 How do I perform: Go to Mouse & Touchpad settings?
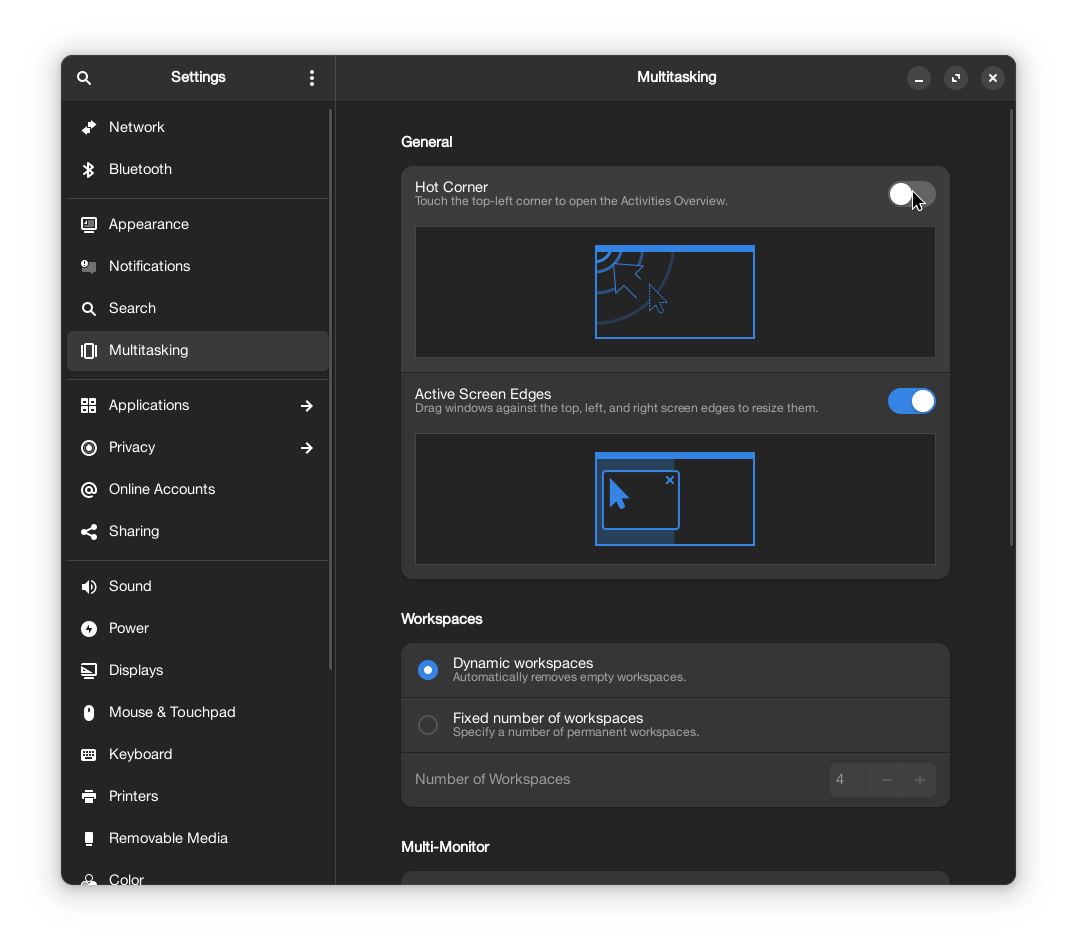[x=172, y=713]
